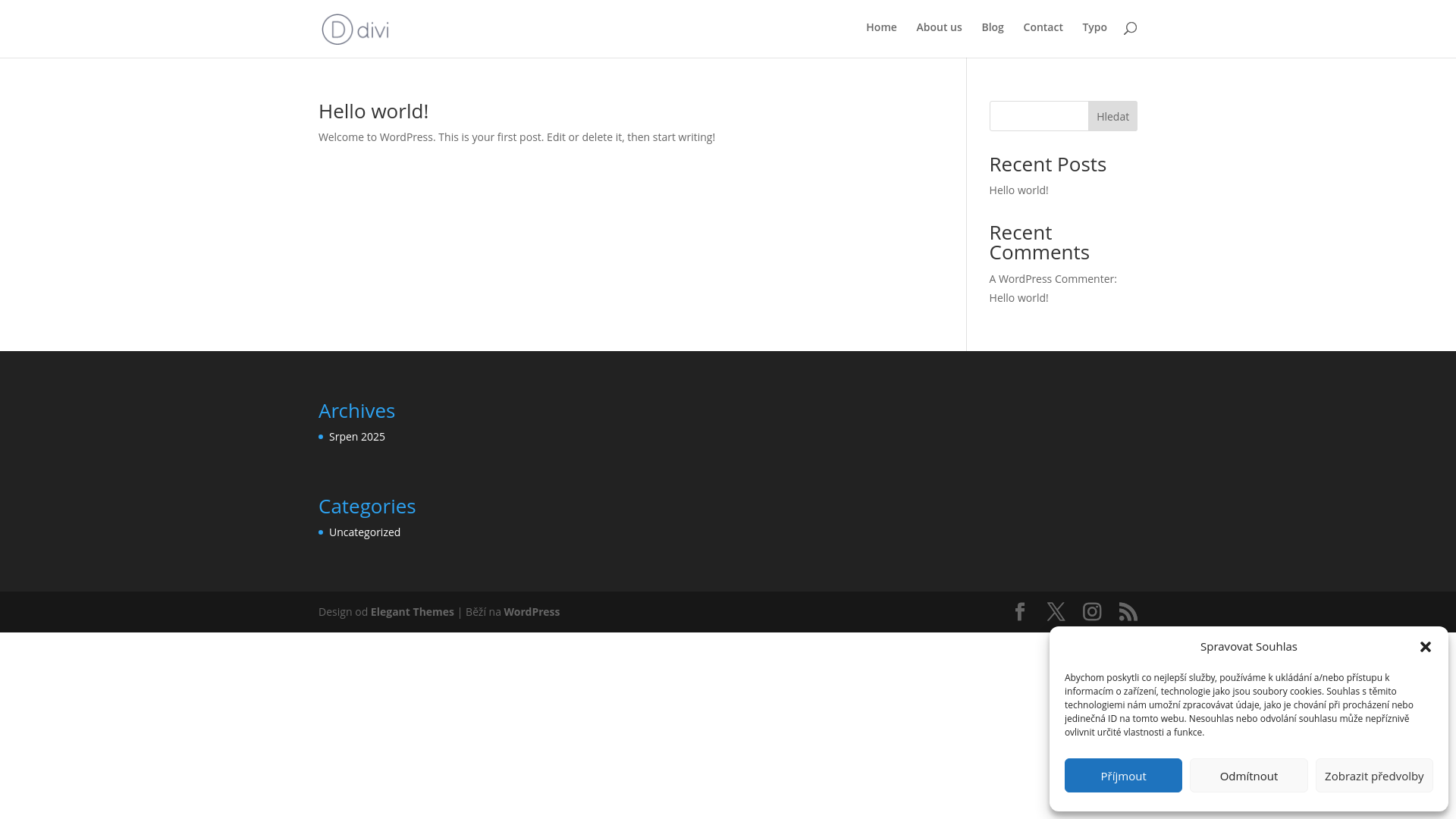Open the Uncategorized category link
The height and width of the screenshot is (819, 1456).
click(x=365, y=532)
